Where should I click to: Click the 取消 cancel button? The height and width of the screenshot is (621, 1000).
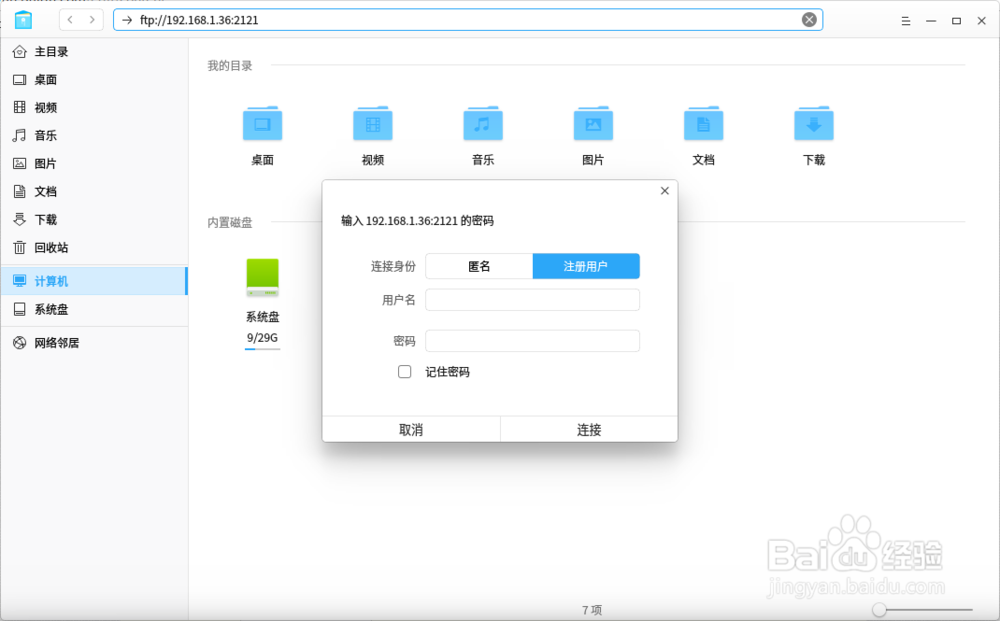point(411,428)
